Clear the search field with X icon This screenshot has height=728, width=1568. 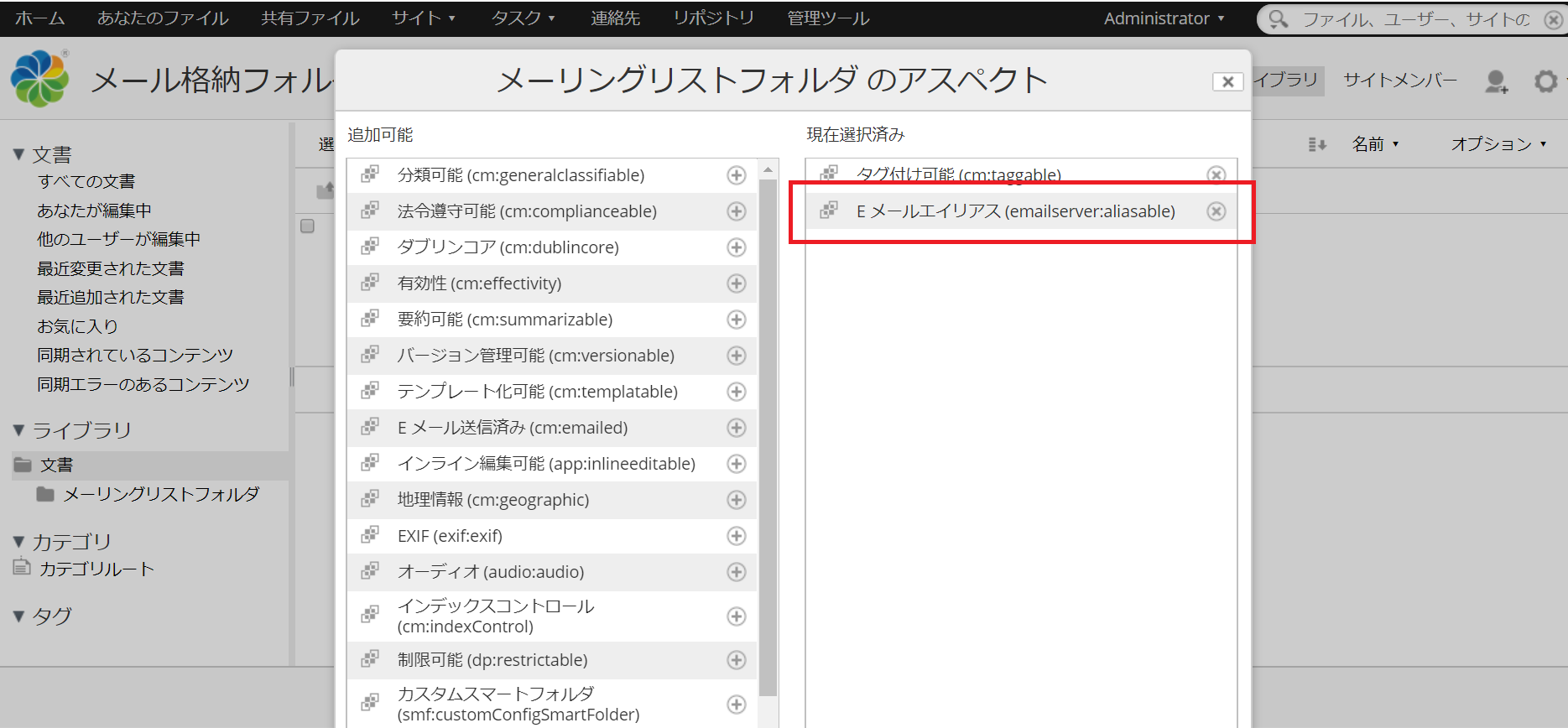1553,19
